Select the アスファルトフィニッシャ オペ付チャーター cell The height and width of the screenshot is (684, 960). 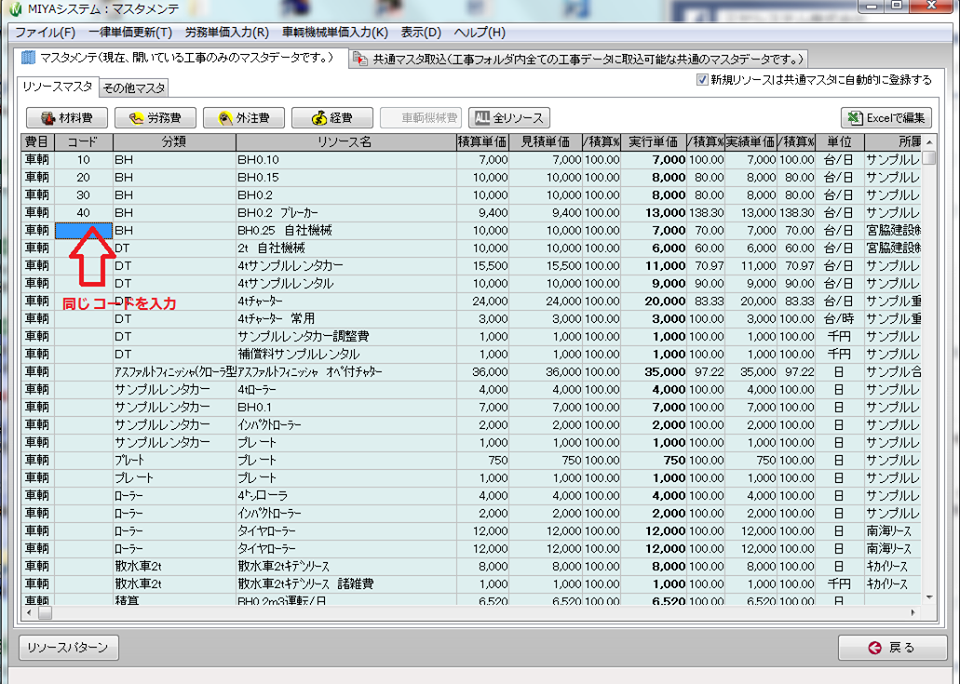pyautogui.click(x=346, y=372)
